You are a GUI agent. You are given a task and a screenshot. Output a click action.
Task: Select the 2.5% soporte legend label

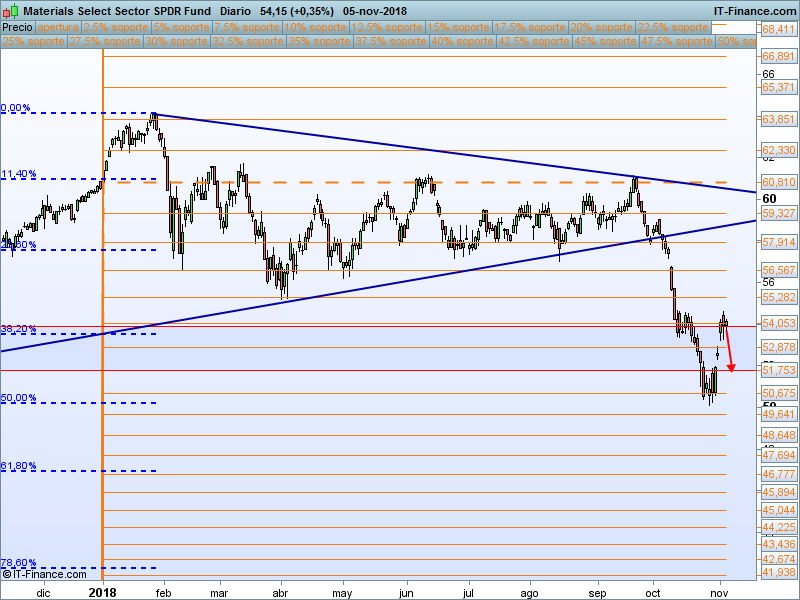116,27
